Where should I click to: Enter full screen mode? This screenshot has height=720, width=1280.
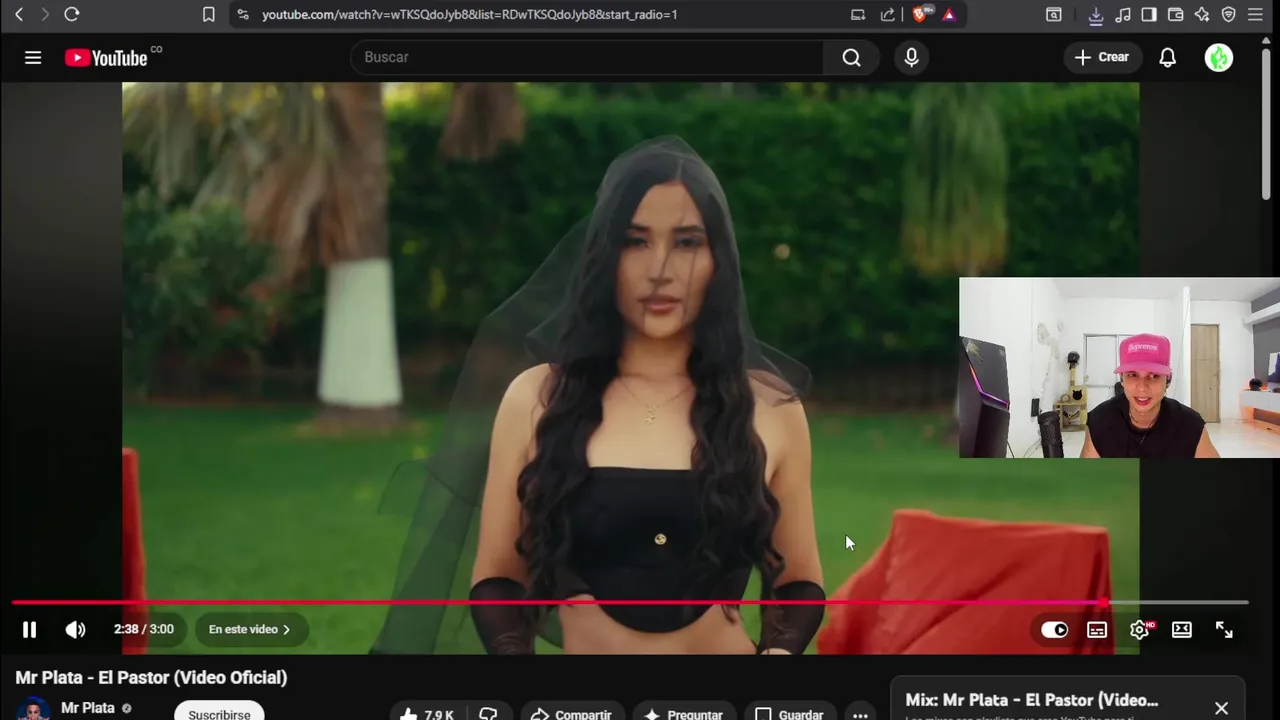pos(1224,630)
